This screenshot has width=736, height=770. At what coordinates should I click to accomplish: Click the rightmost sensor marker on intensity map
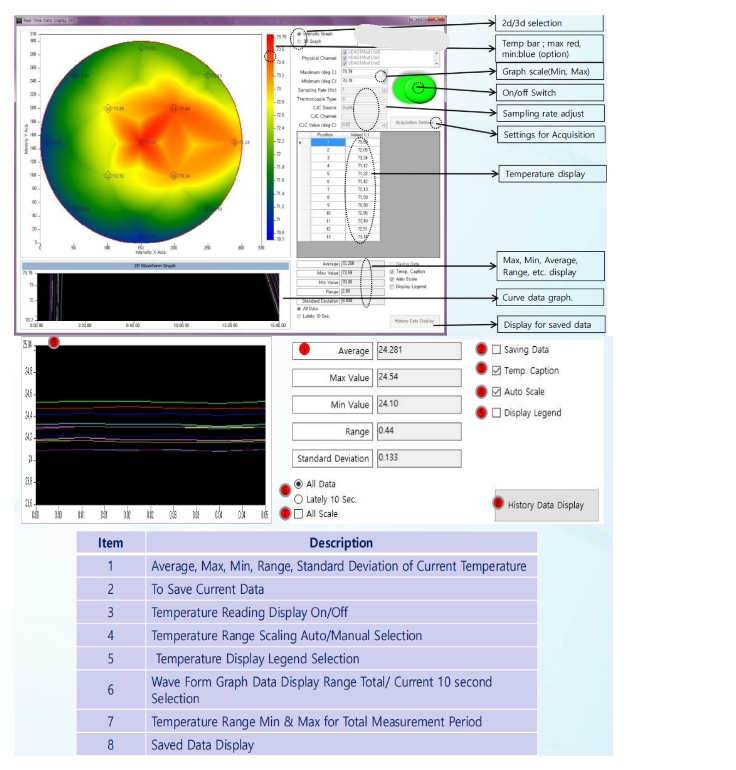click(x=235, y=142)
